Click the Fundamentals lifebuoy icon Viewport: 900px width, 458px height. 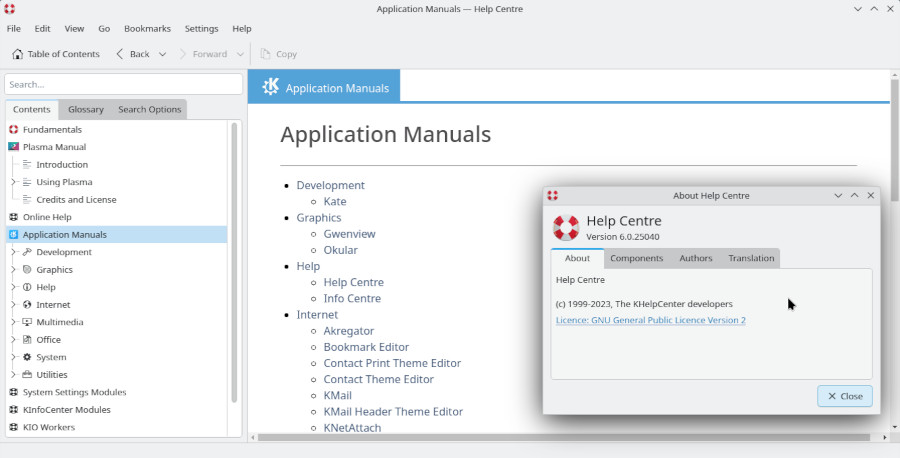[x=14, y=130]
